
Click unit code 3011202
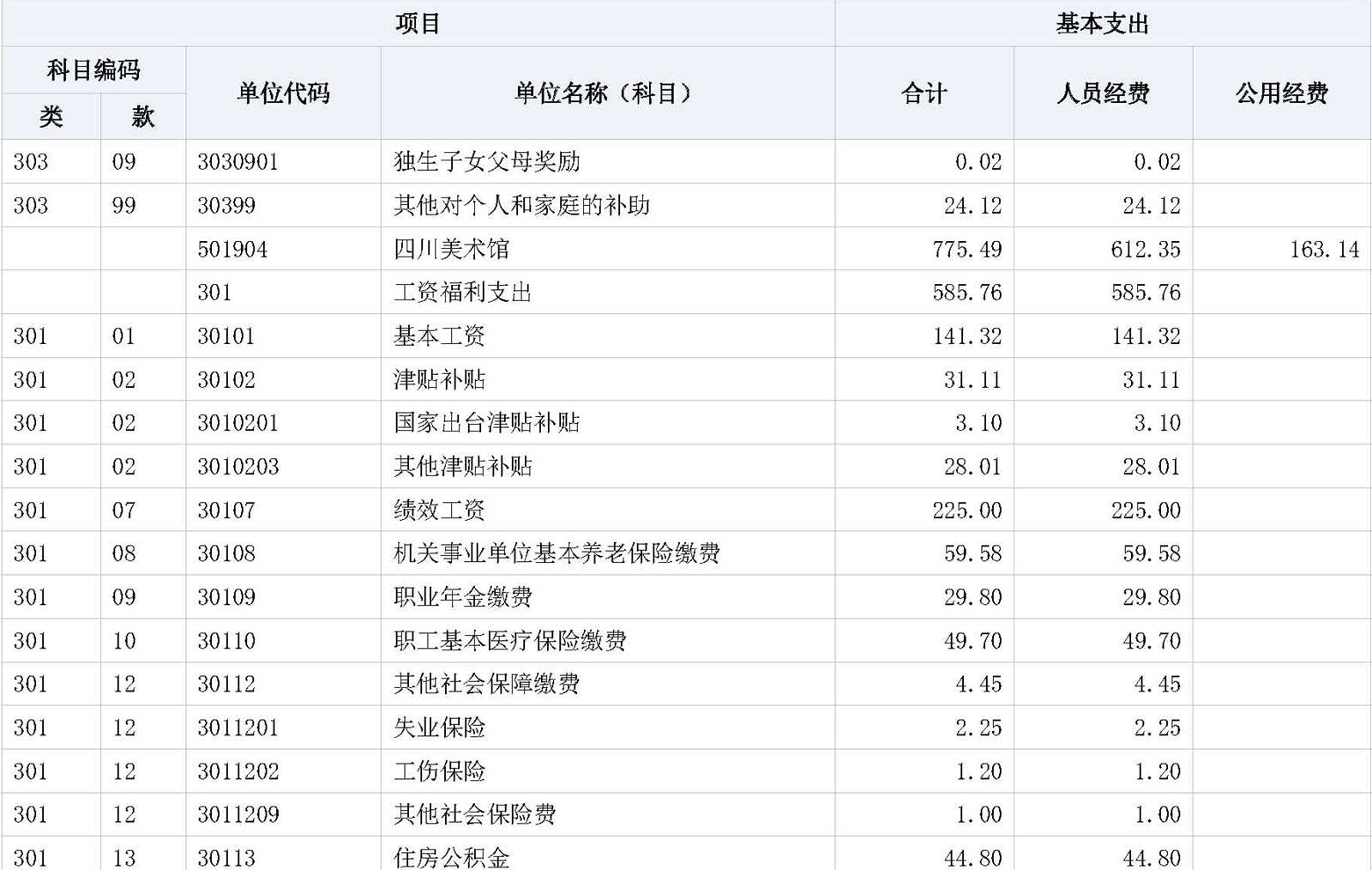(238, 771)
